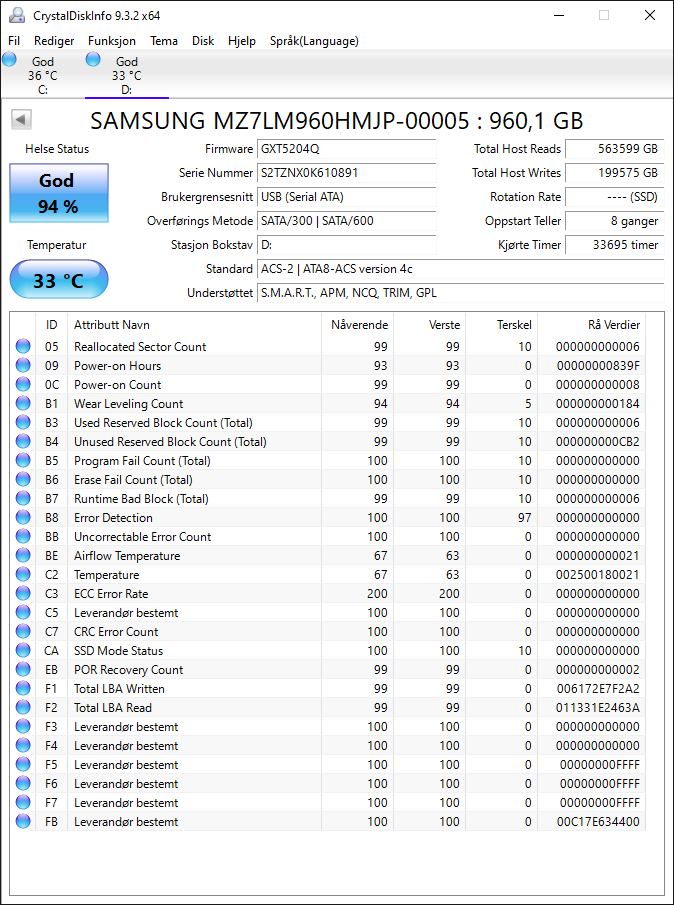
Task: Click the Overførings Metode field SATA/300 | SATA/600
Action: pyautogui.click(x=347, y=220)
